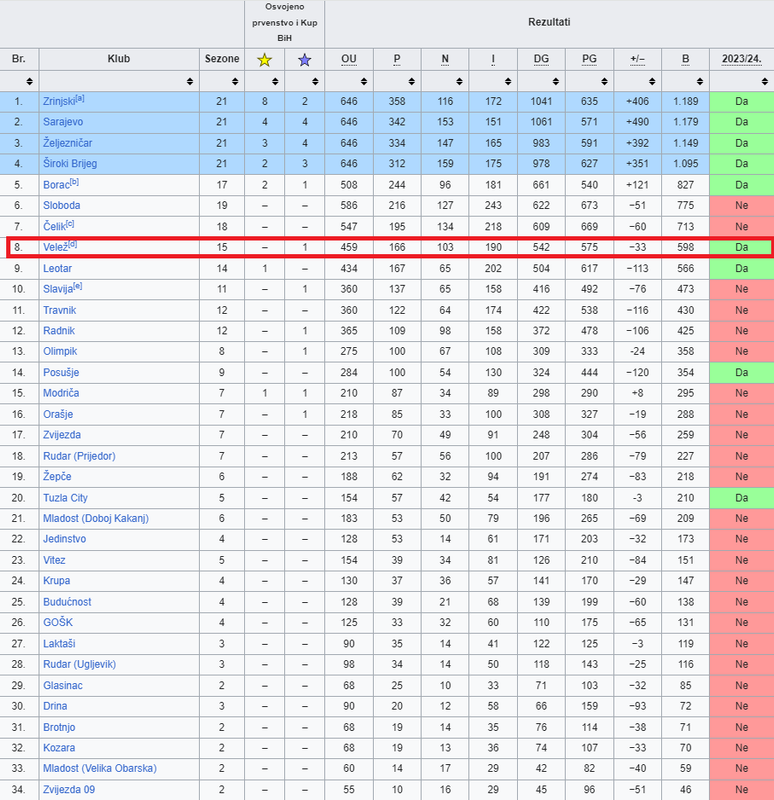Open the Slavija club link
Image resolution: width=774 pixels, height=800 pixels.
(58, 289)
